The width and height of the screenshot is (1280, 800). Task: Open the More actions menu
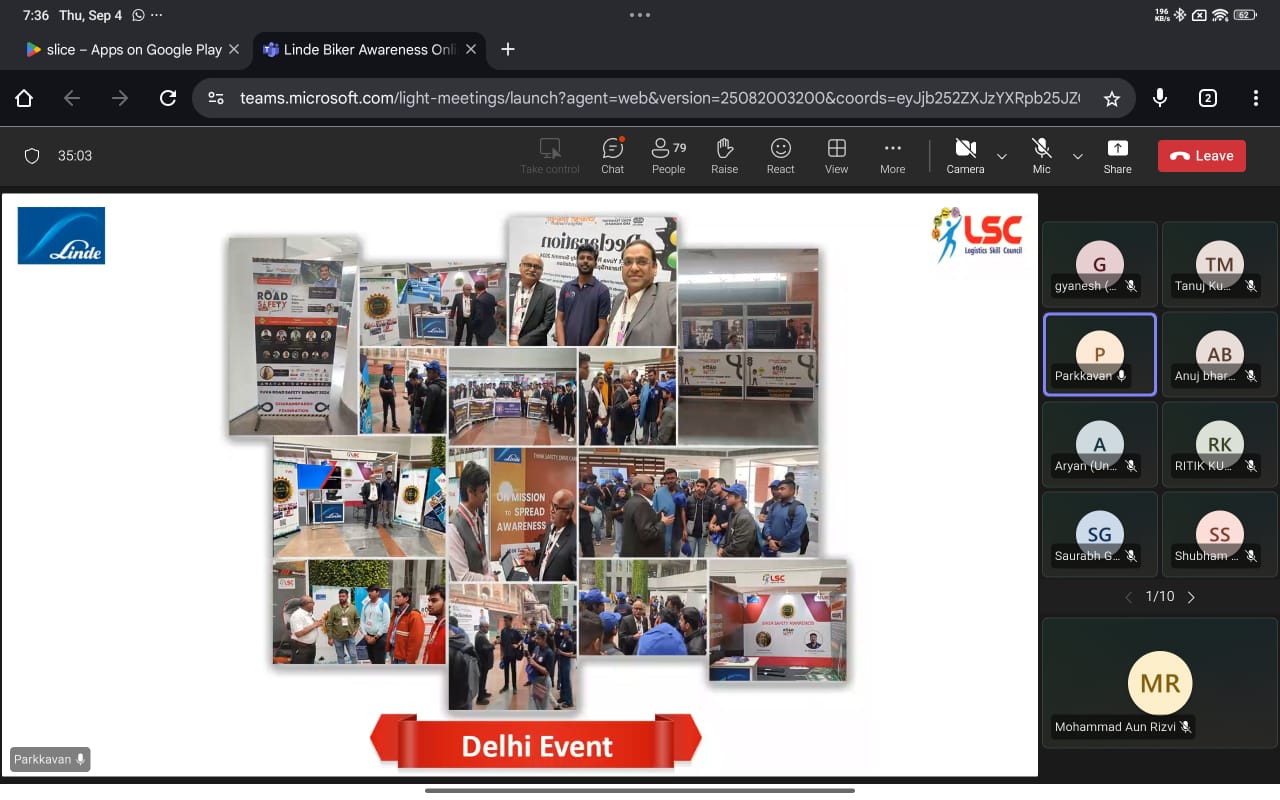click(x=892, y=155)
